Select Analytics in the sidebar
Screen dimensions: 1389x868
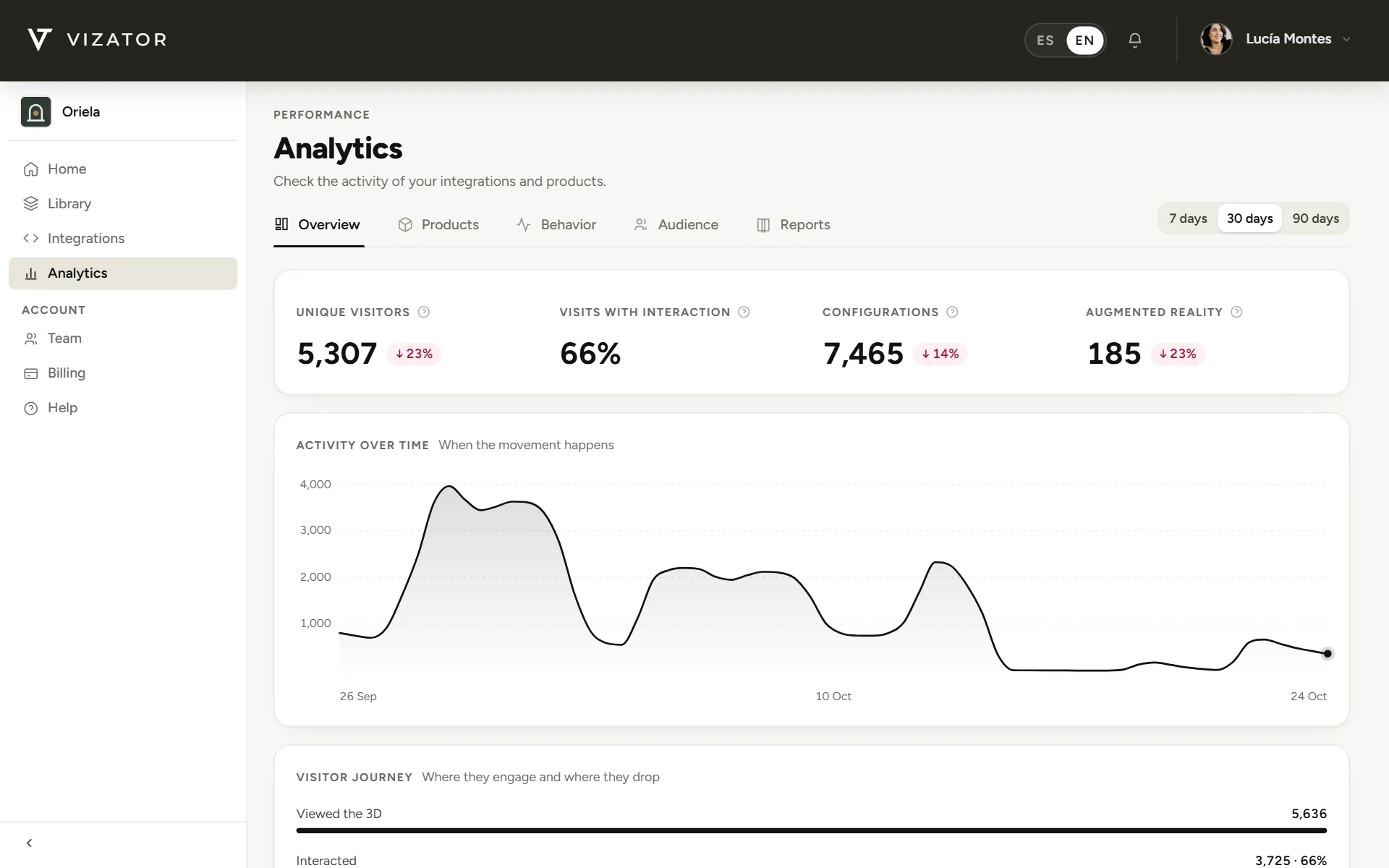(x=123, y=273)
